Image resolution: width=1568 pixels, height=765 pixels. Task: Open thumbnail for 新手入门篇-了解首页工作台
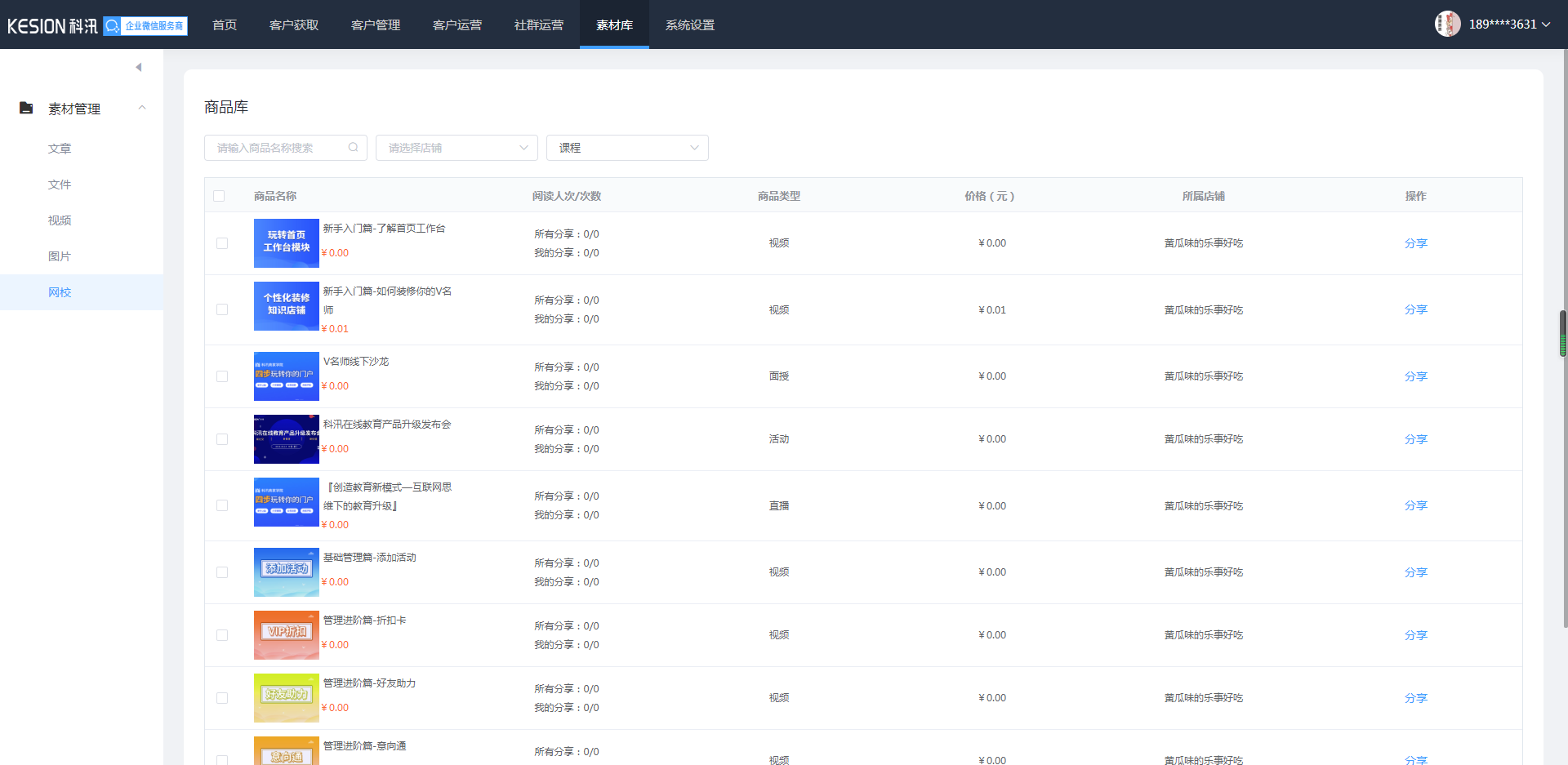pyautogui.click(x=286, y=242)
